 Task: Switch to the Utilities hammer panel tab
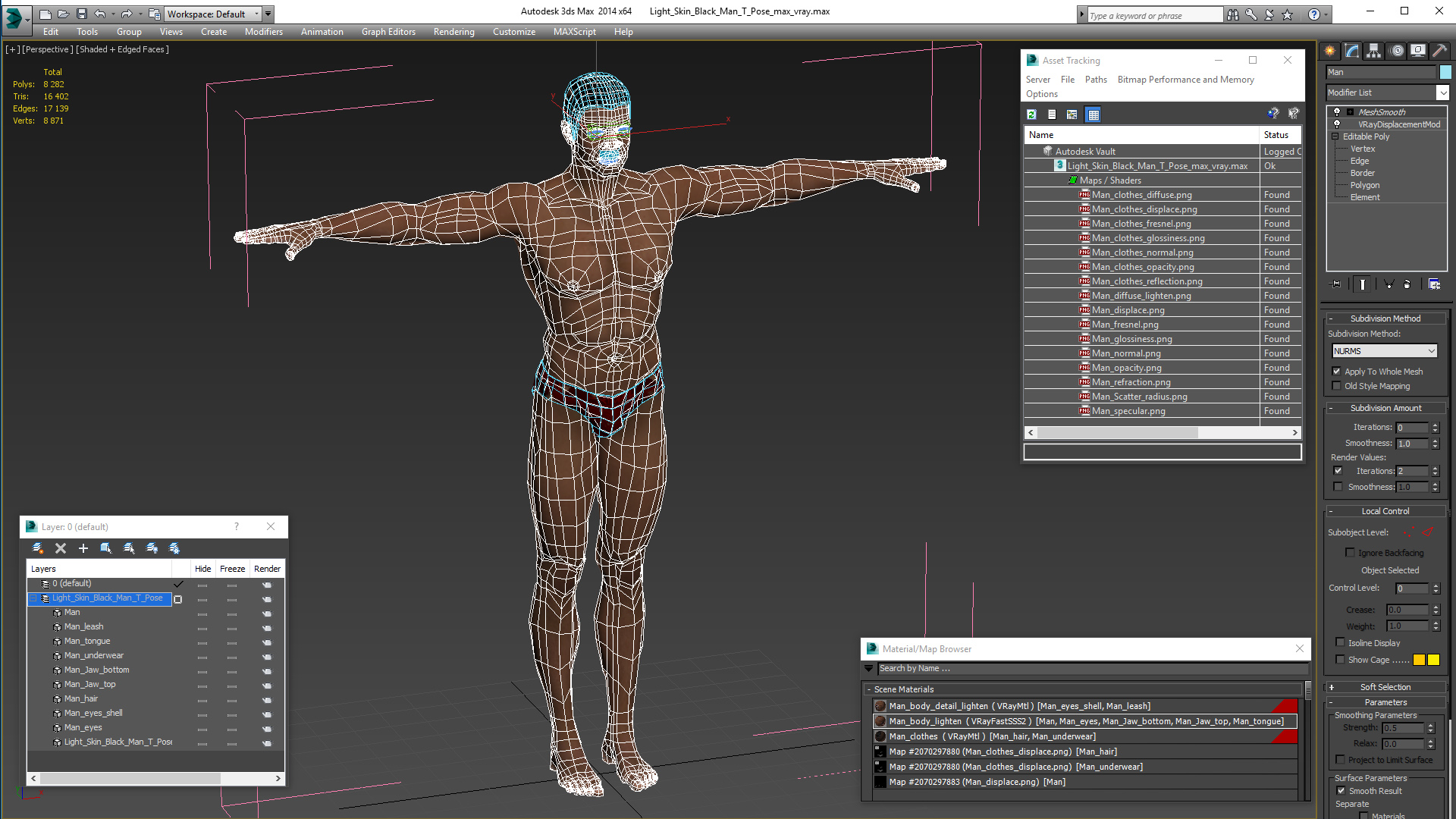click(x=1439, y=51)
